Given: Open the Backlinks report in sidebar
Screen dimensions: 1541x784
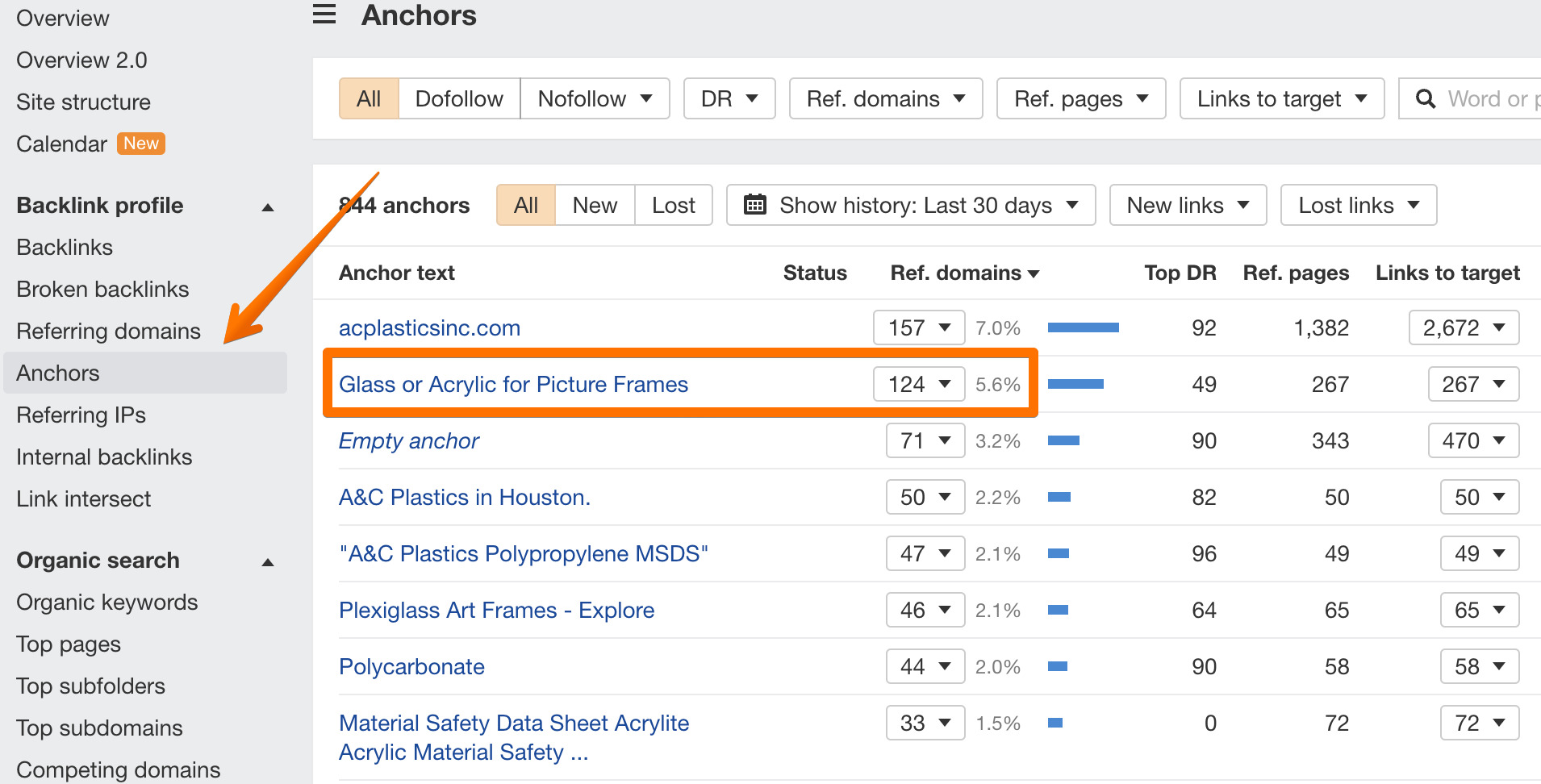Looking at the screenshot, I should click(x=65, y=247).
